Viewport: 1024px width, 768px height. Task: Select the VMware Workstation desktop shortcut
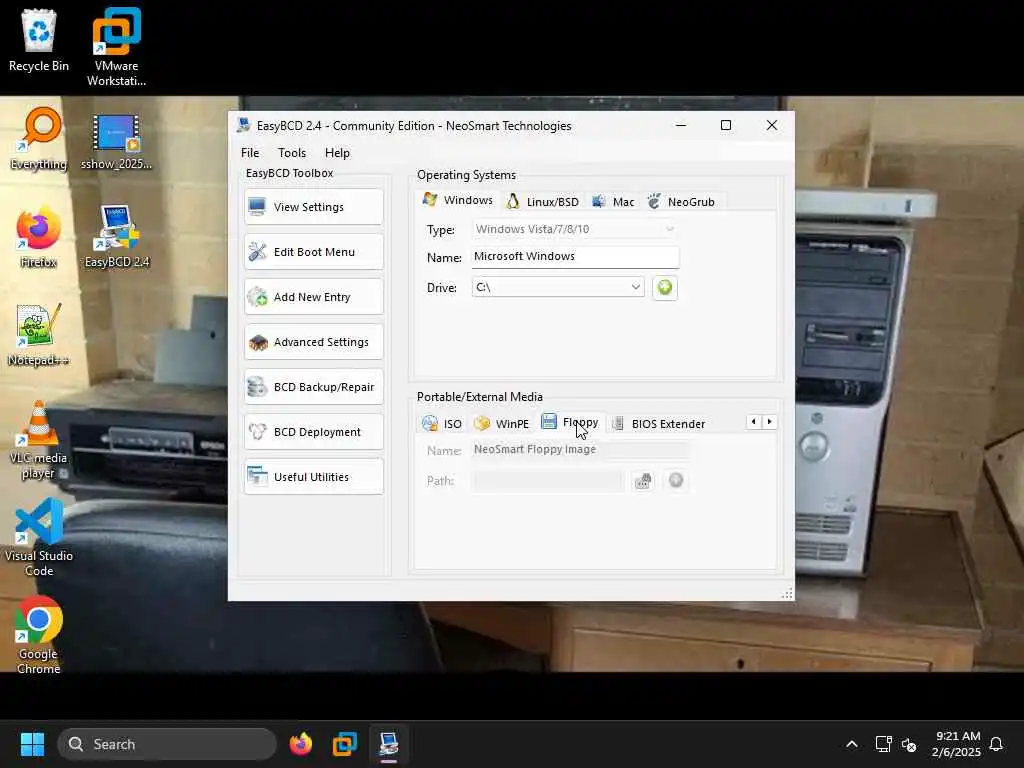[x=116, y=47]
